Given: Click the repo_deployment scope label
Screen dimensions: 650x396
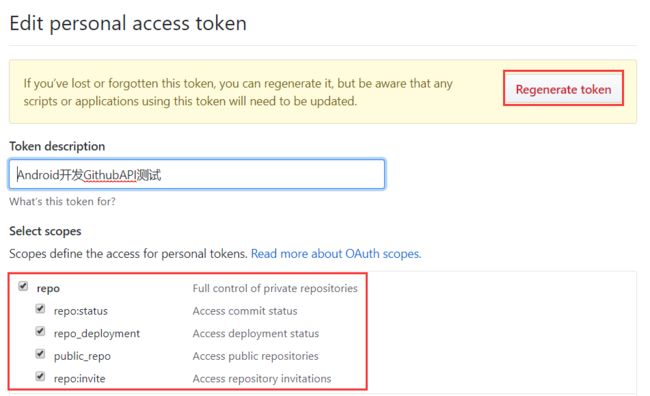Looking at the screenshot, I should coord(97,334).
